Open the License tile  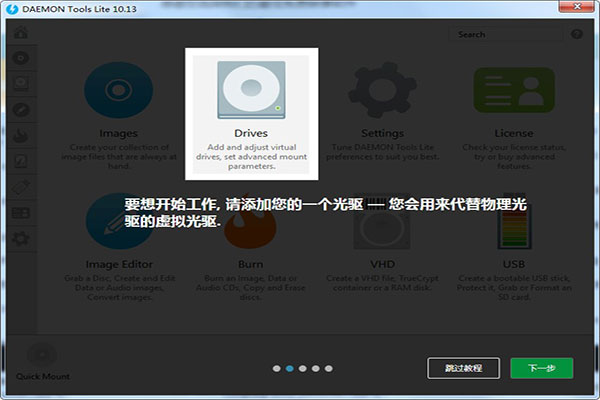tap(513, 100)
